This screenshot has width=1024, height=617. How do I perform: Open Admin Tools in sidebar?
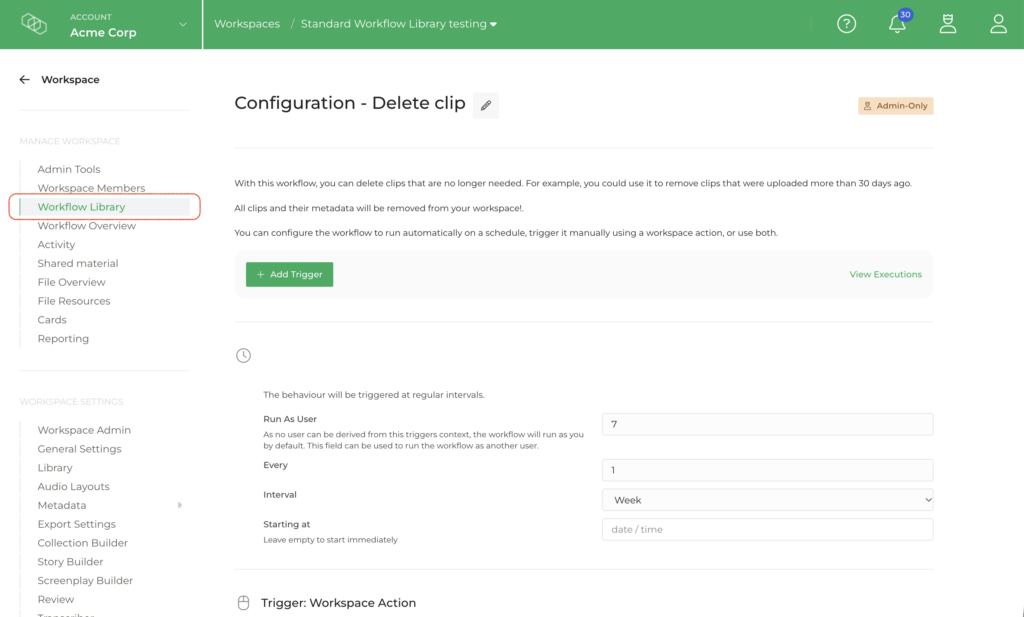click(69, 169)
